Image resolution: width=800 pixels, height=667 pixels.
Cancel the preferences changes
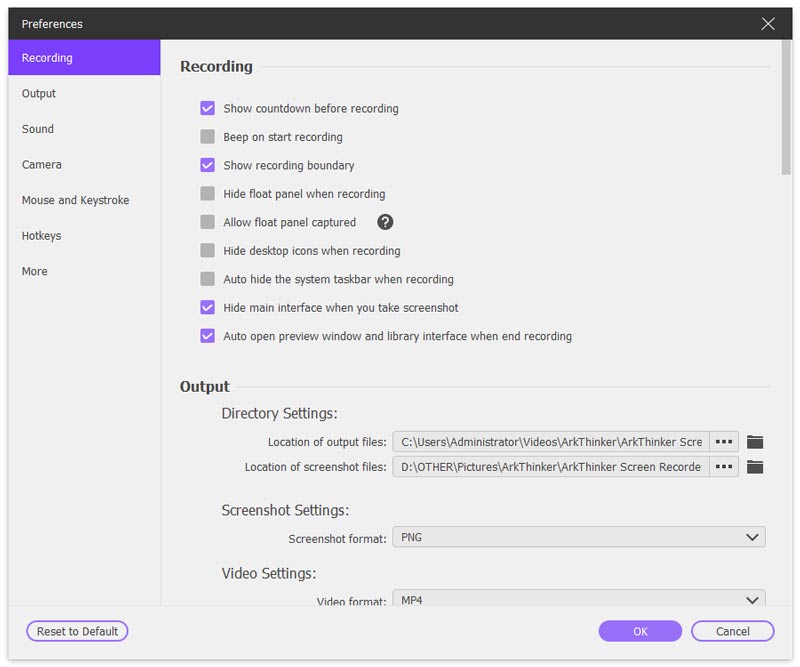733,631
